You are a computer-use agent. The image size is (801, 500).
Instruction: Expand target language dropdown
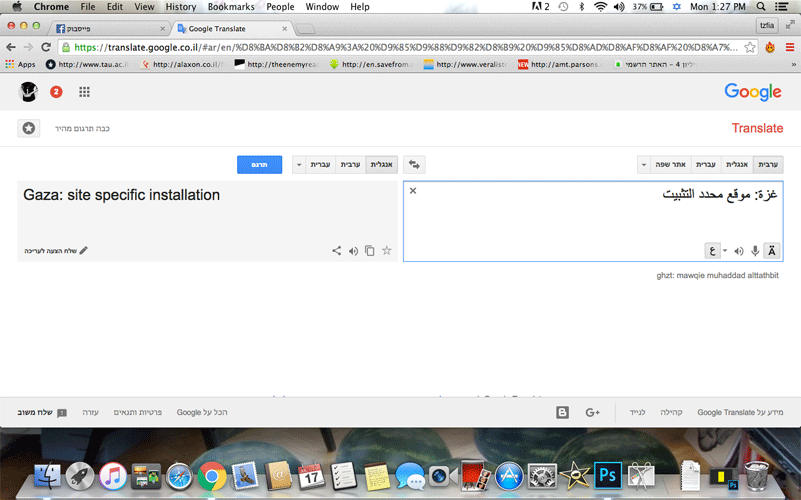299,164
